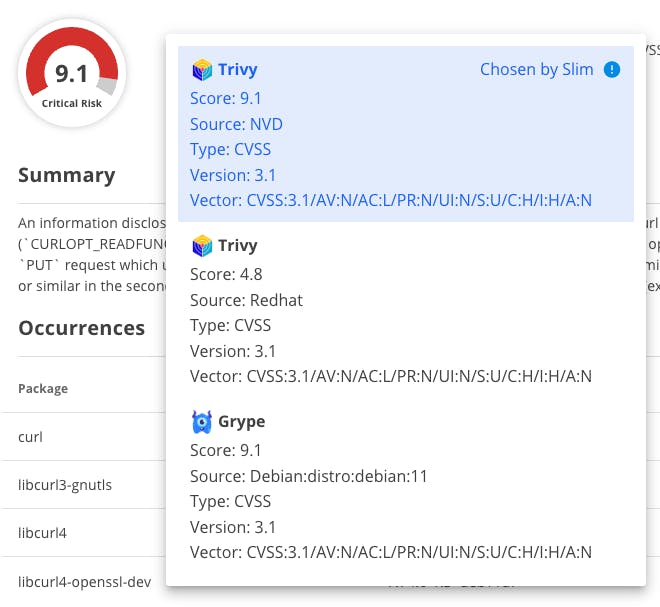The image size is (660, 607).
Task: Click the info icon beside Chosen by Slim
Action: pos(612,69)
